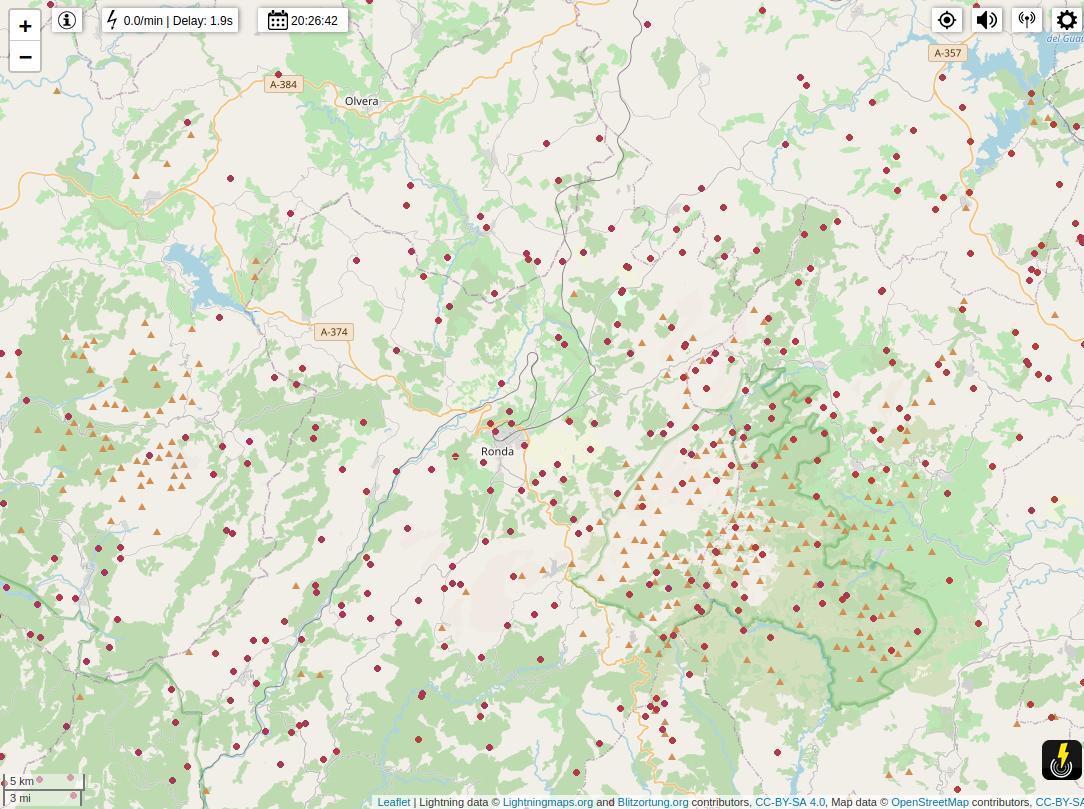Click the Ronda town label

(x=497, y=451)
